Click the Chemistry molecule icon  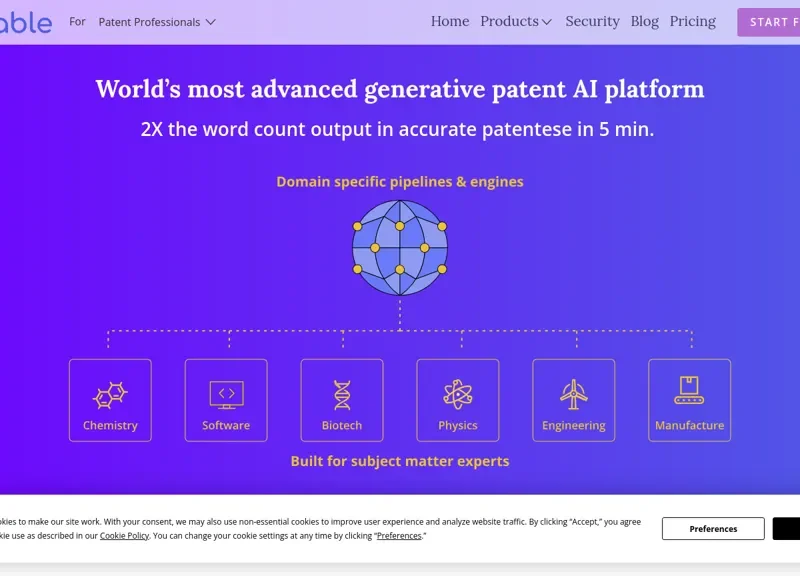110,394
